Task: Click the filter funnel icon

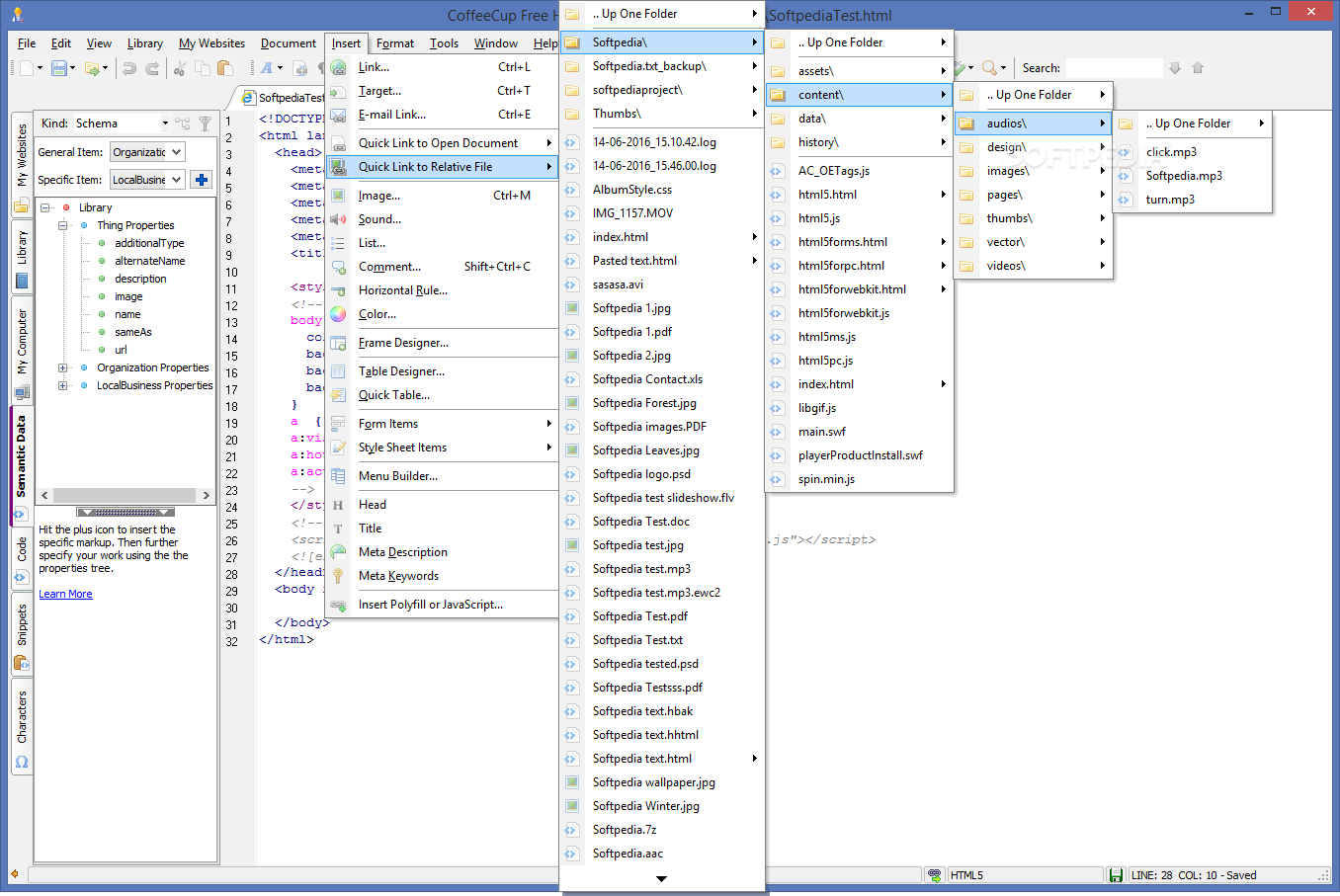Action: (205, 123)
